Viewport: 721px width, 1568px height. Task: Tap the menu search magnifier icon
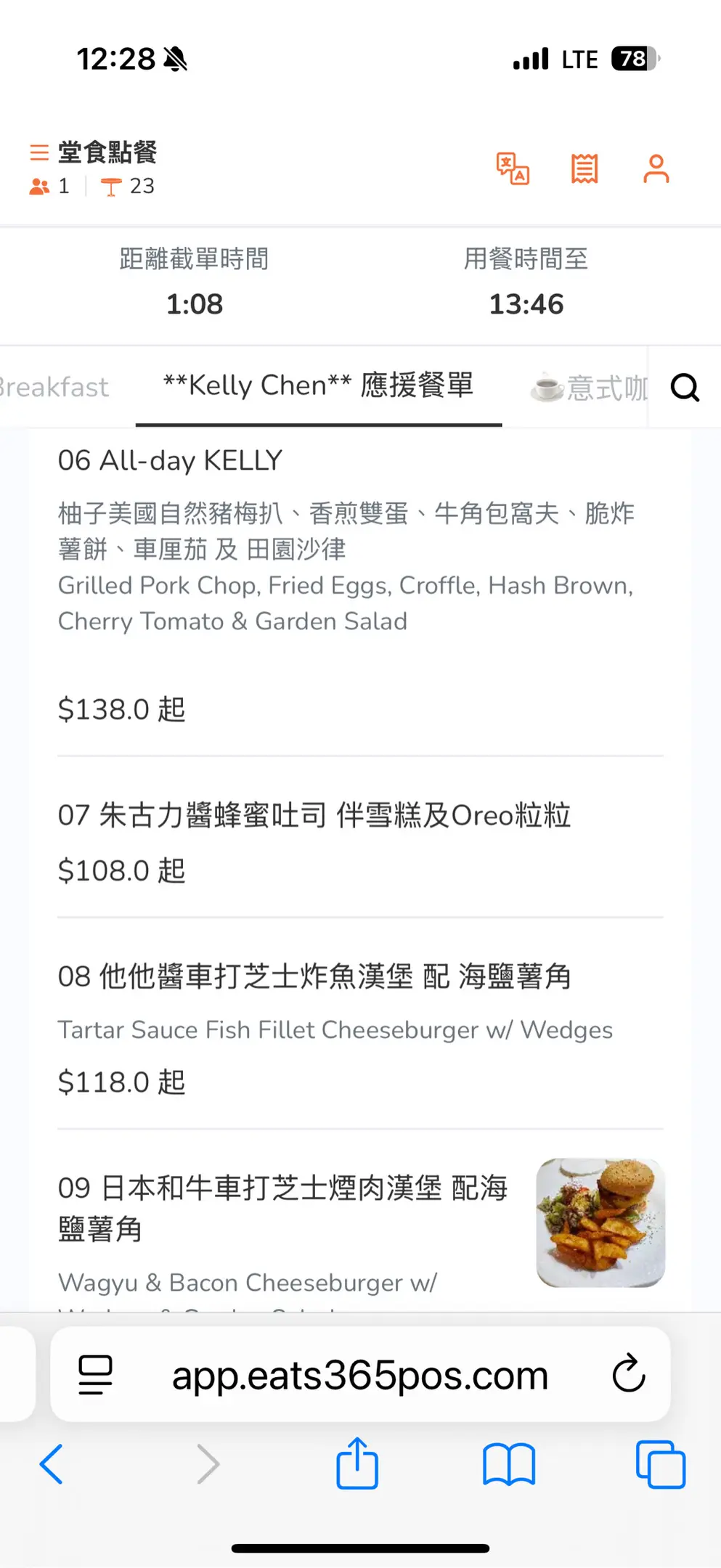click(685, 388)
